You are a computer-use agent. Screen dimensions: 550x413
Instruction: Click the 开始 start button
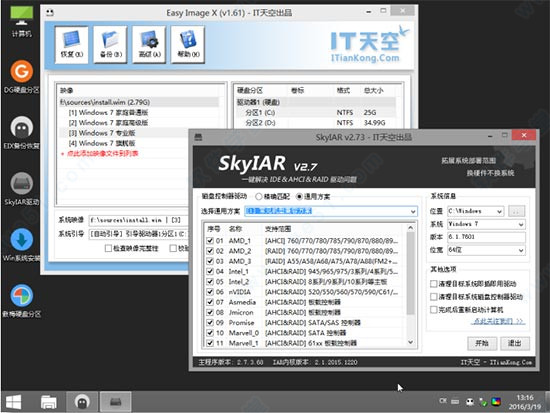pyautogui.click(x=482, y=343)
